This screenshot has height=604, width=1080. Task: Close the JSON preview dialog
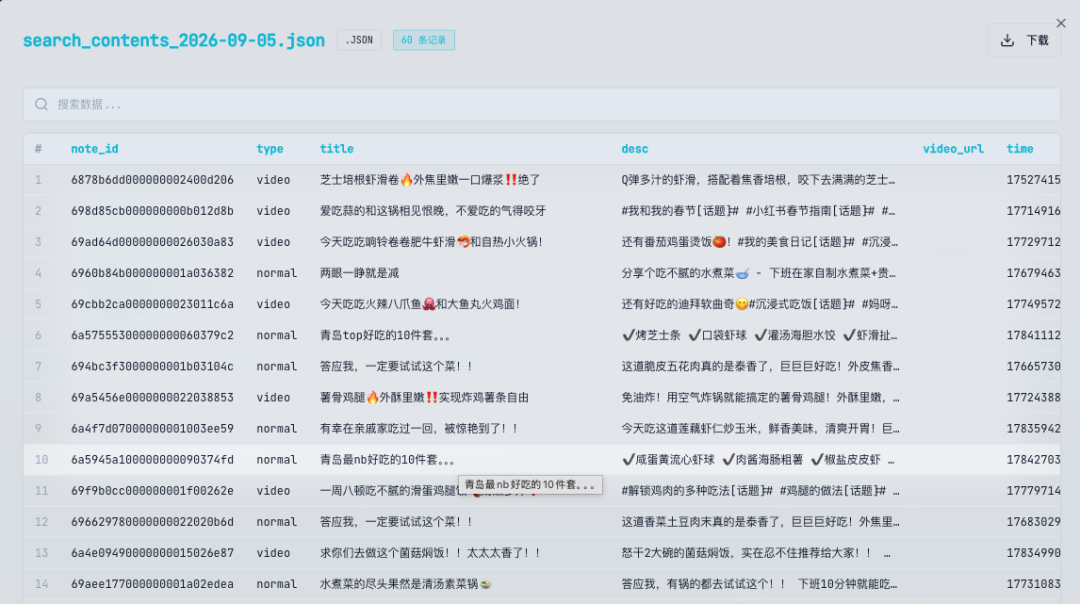click(x=1061, y=23)
